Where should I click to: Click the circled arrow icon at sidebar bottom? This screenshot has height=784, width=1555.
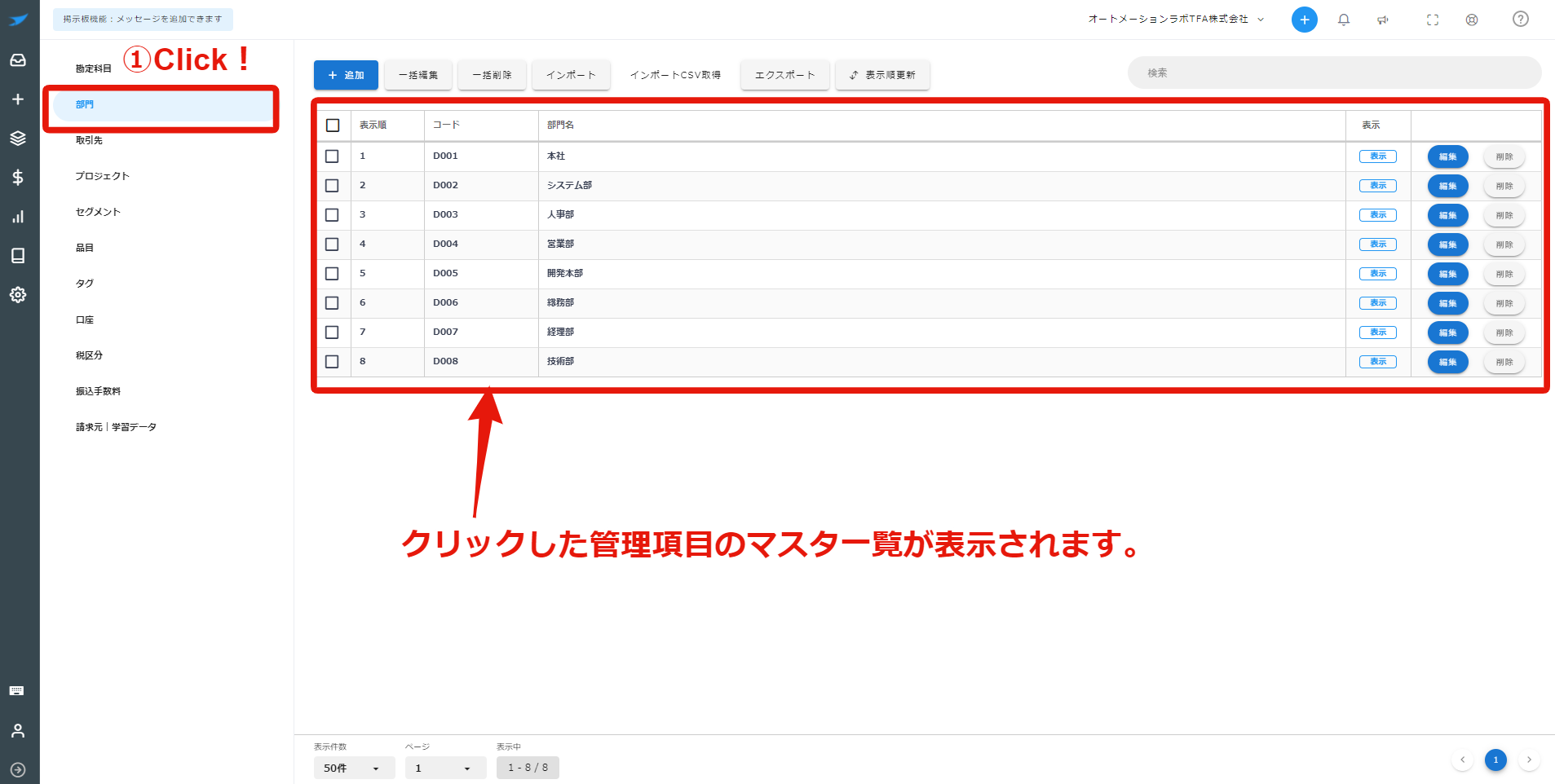(18, 769)
